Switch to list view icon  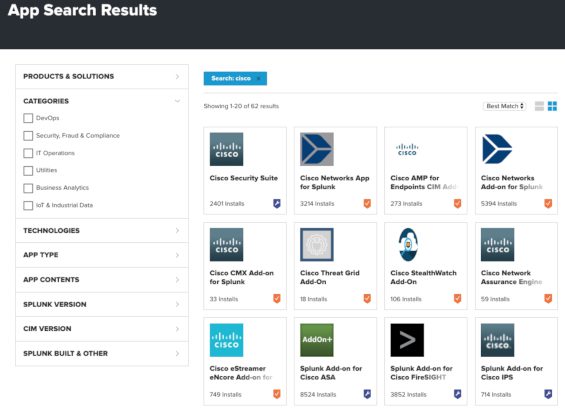click(539, 106)
